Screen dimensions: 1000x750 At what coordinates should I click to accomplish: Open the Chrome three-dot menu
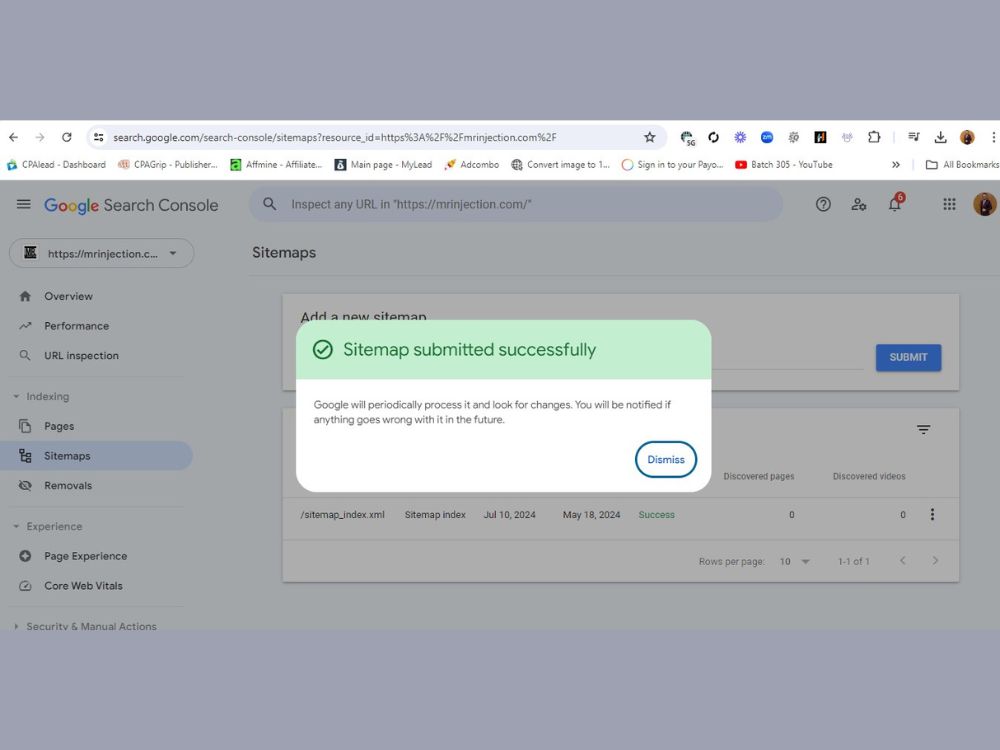[993, 137]
